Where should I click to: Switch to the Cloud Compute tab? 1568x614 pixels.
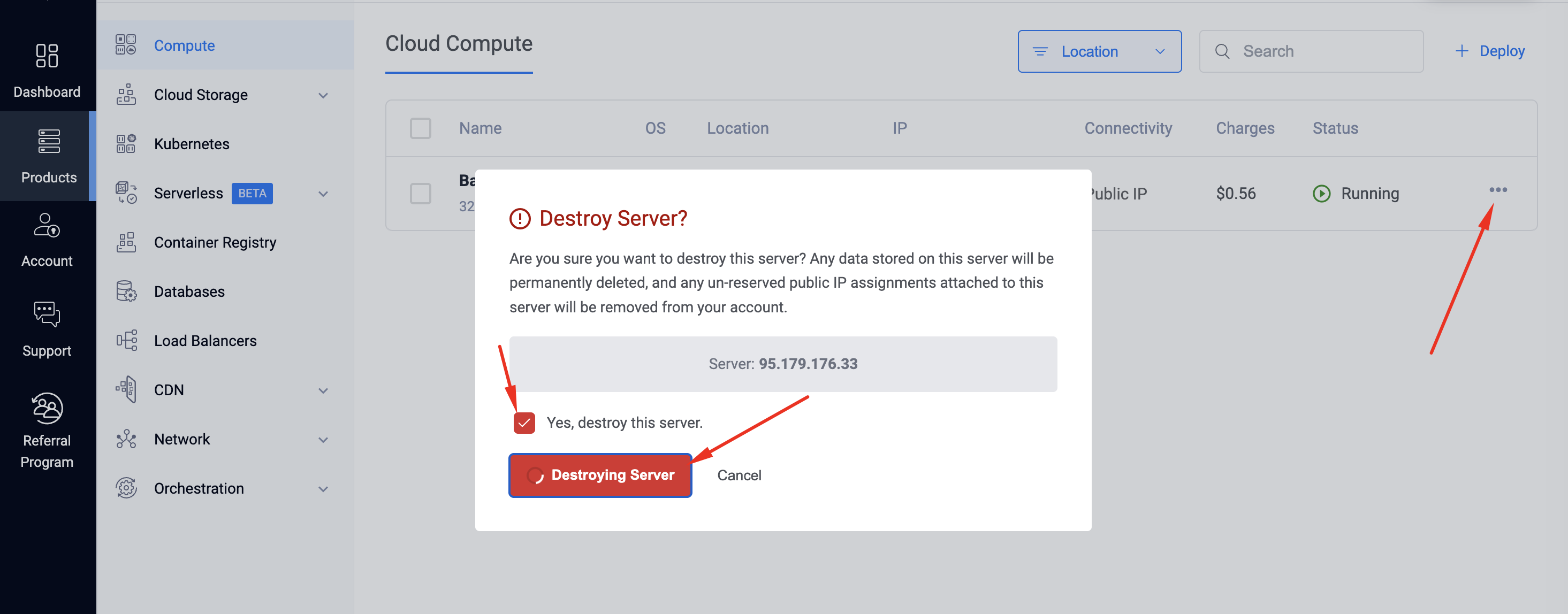pyautogui.click(x=459, y=44)
